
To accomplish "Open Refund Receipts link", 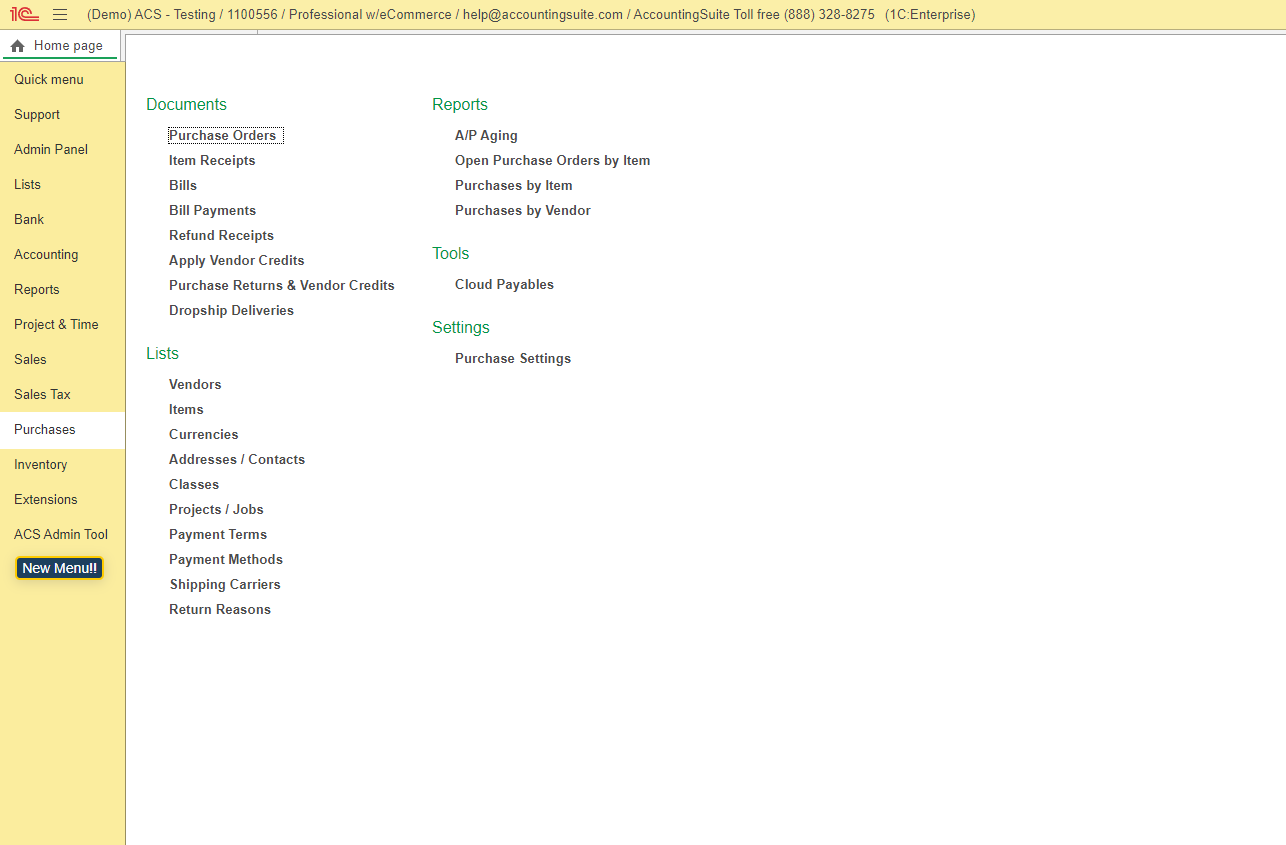I will (221, 236).
